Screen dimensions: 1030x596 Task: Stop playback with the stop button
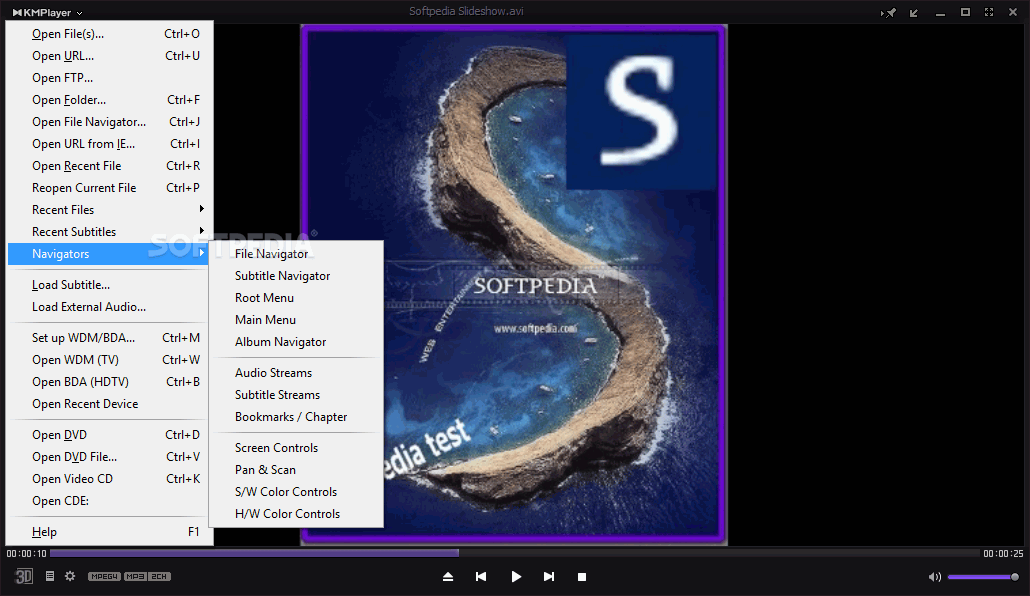[582, 576]
